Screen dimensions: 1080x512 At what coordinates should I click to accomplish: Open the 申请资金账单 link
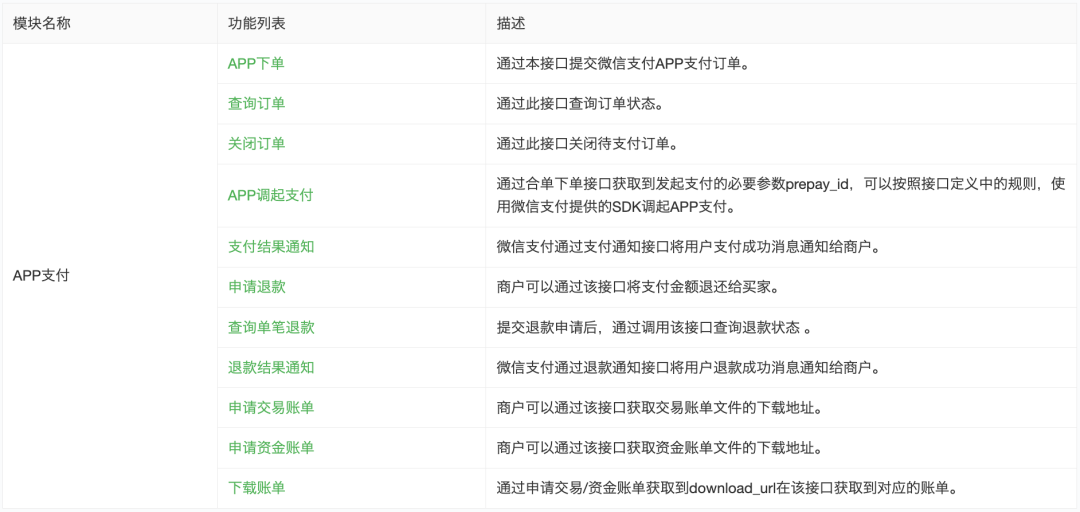pyautogui.click(x=271, y=447)
